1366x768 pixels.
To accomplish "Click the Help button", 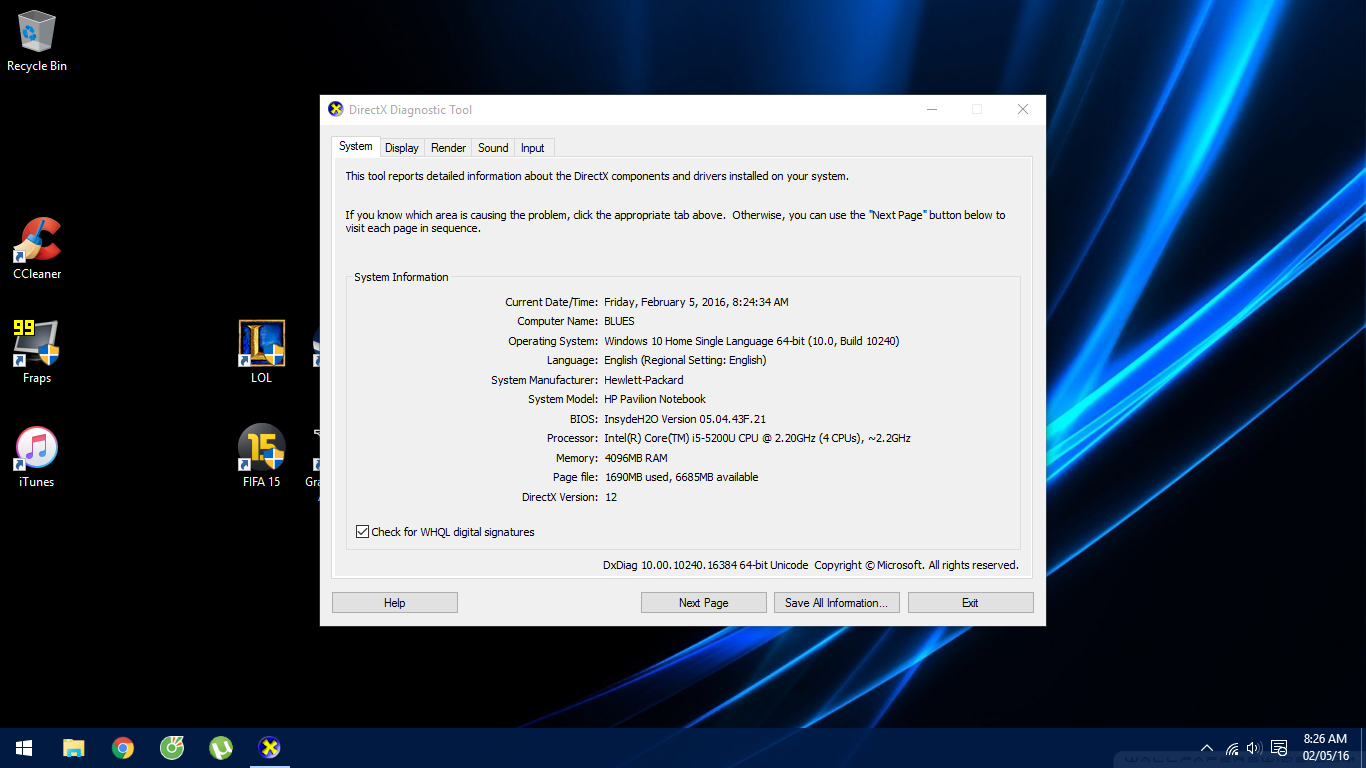I will coord(395,603).
